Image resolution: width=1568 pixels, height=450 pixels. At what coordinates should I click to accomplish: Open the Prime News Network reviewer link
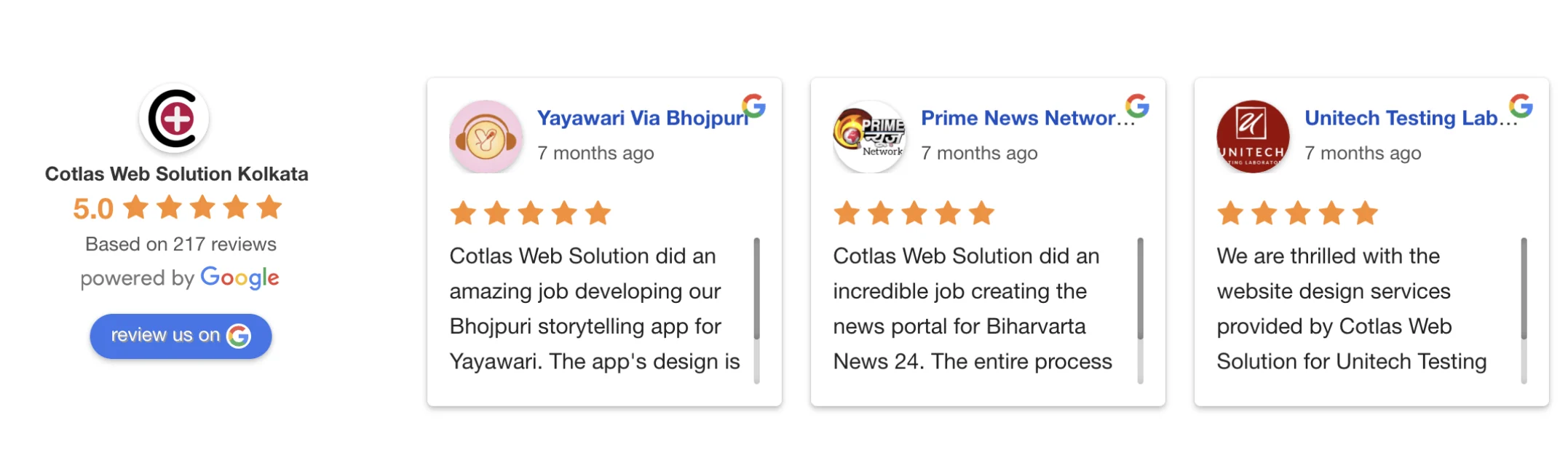click(x=1028, y=118)
